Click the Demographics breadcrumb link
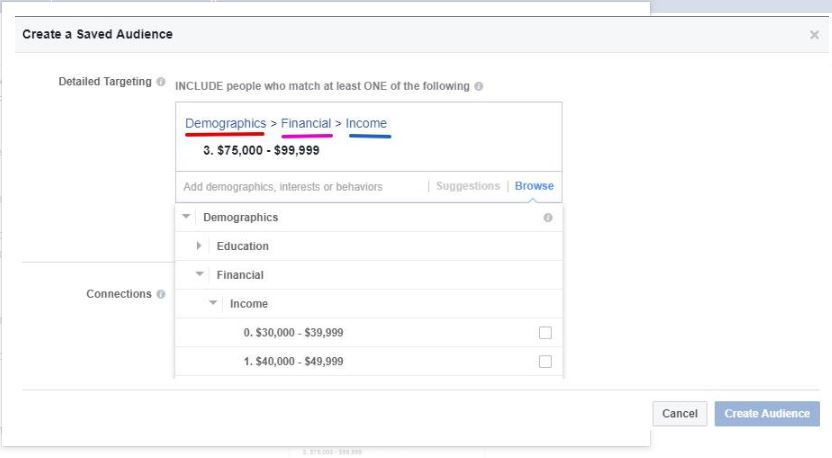This screenshot has height=458, width=832. point(225,123)
